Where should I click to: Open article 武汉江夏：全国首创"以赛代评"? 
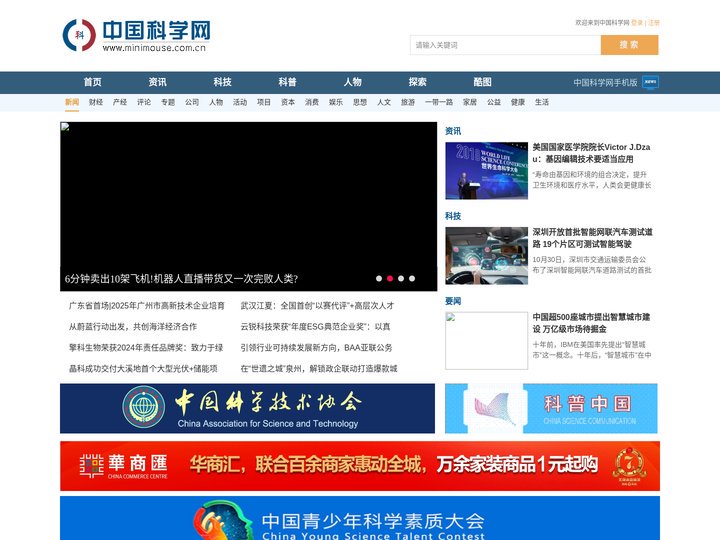317,306
